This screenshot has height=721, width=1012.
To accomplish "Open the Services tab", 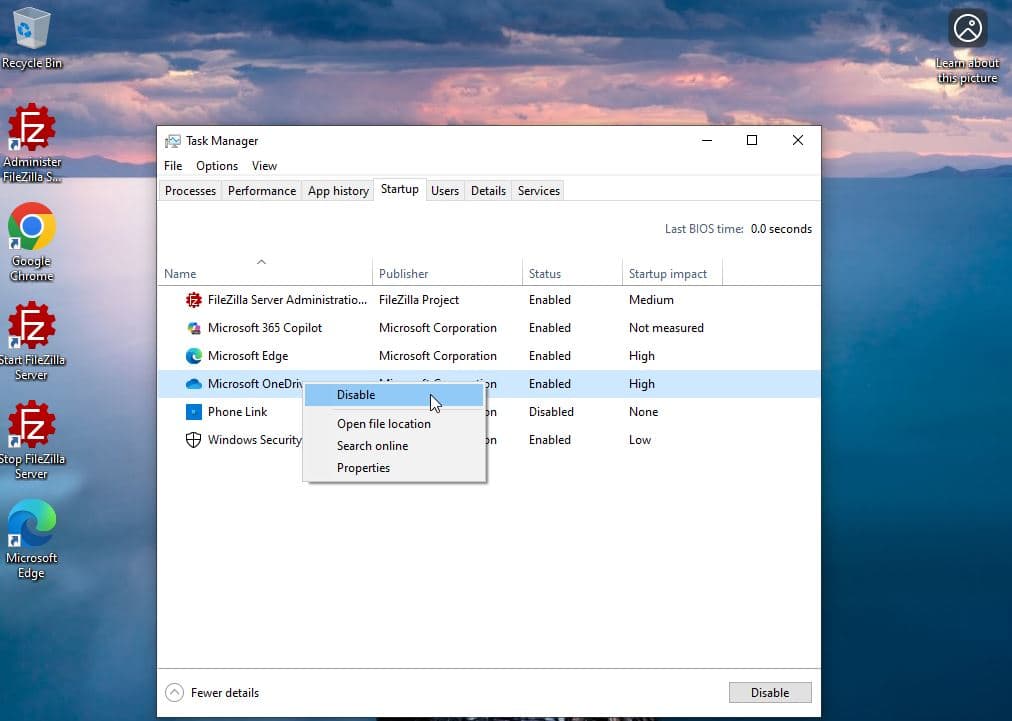I will click(538, 191).
